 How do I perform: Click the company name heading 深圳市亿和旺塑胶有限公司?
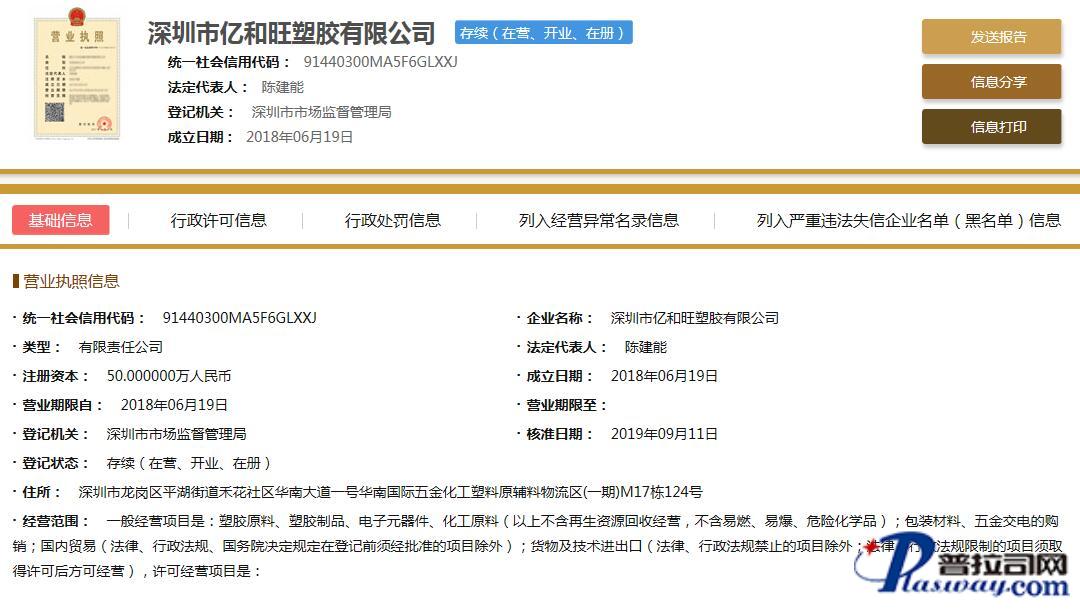[x=291, y=33]
